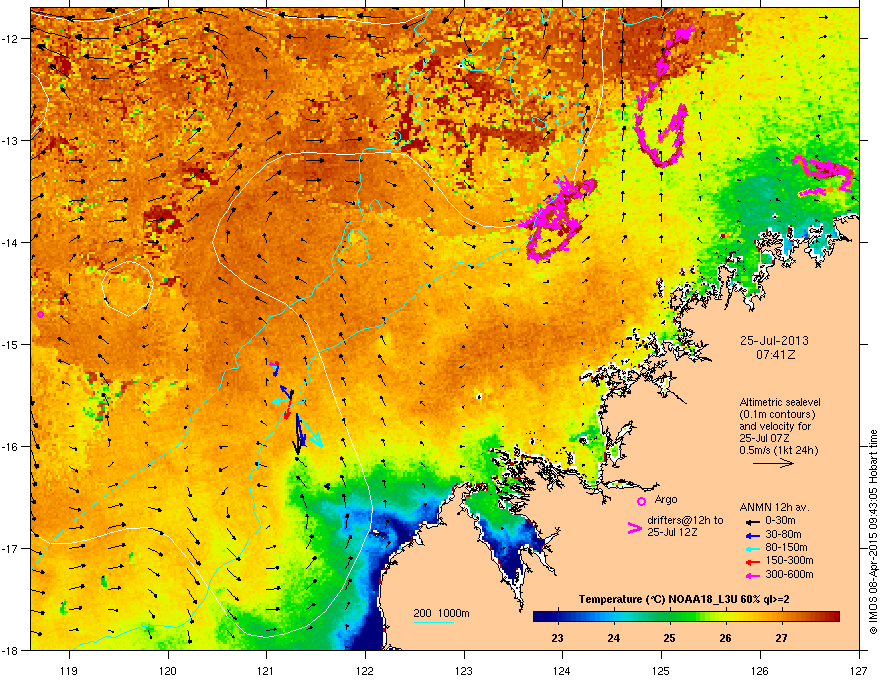Click the 'drifters@12h to' legend label
Screen dimensions: 880x680
685,521
